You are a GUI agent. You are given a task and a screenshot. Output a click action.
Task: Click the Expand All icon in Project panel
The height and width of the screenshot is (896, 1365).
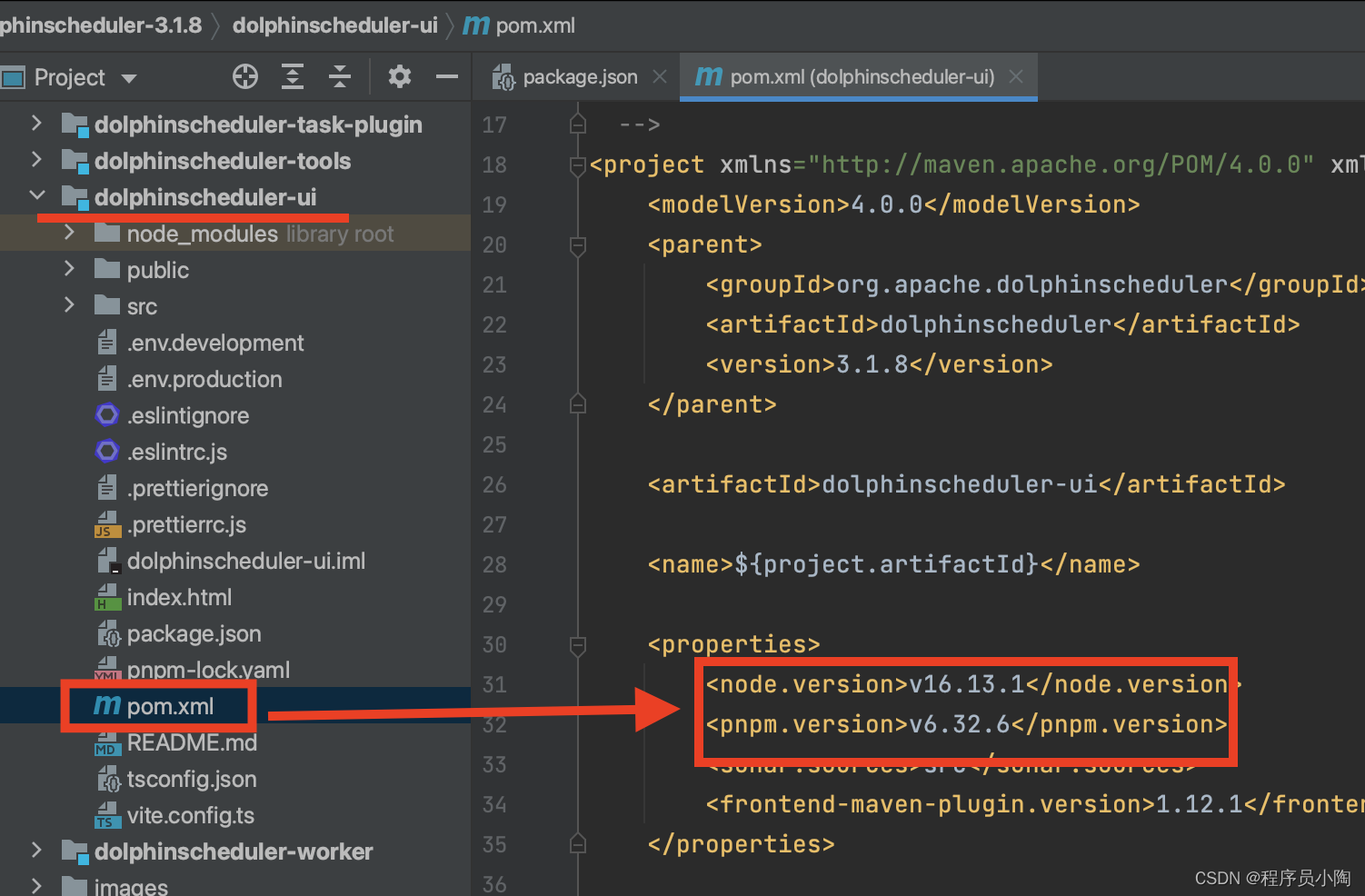293,77
